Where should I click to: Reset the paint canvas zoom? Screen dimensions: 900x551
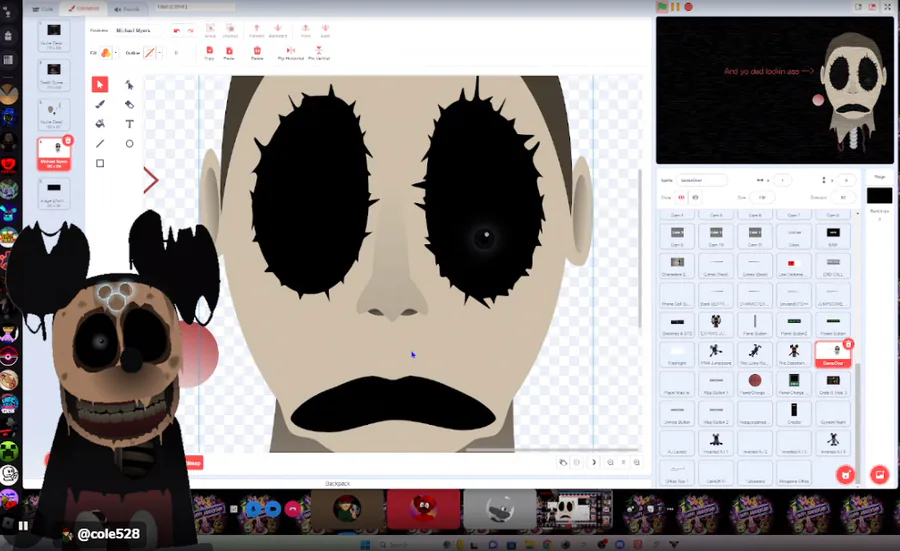point(623,462)
